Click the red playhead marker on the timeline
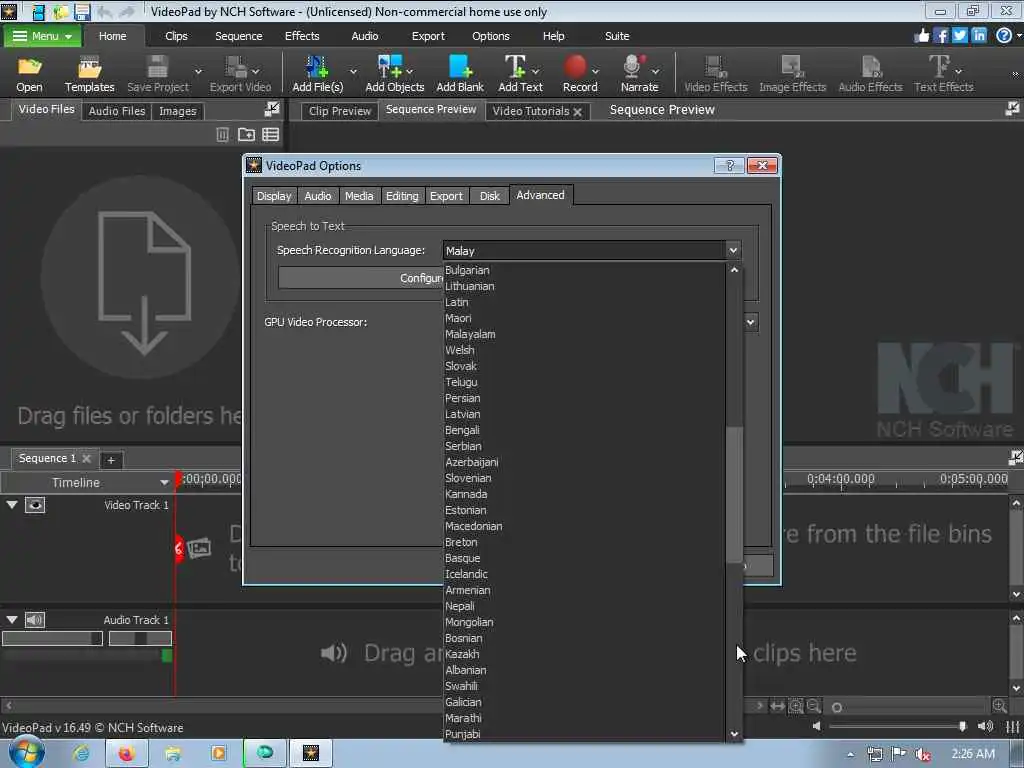Screen dimensions: 1024x768 178,480
